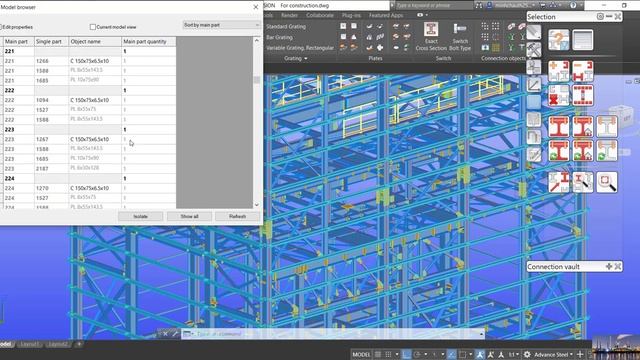Click the red I-beam with house icon
The height and width of the screenshot is (360, 640).
tap(582, 126)
